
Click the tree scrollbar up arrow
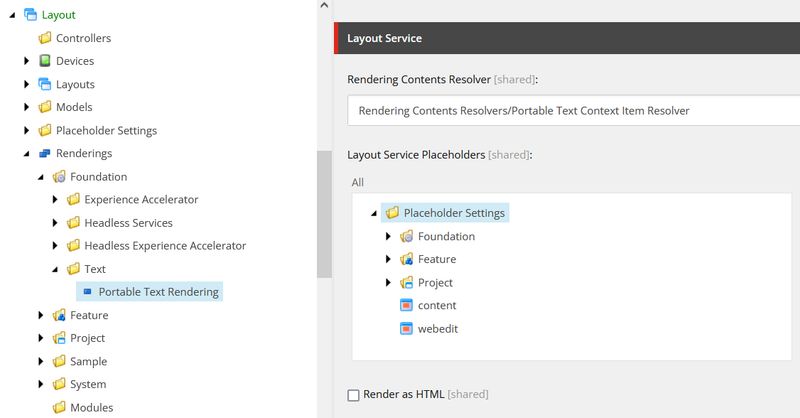coord(324,5)
